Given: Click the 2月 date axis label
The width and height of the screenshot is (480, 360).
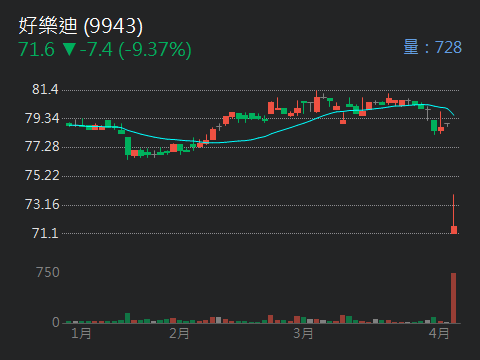Looking at the screenshot, I should (179, 333).
